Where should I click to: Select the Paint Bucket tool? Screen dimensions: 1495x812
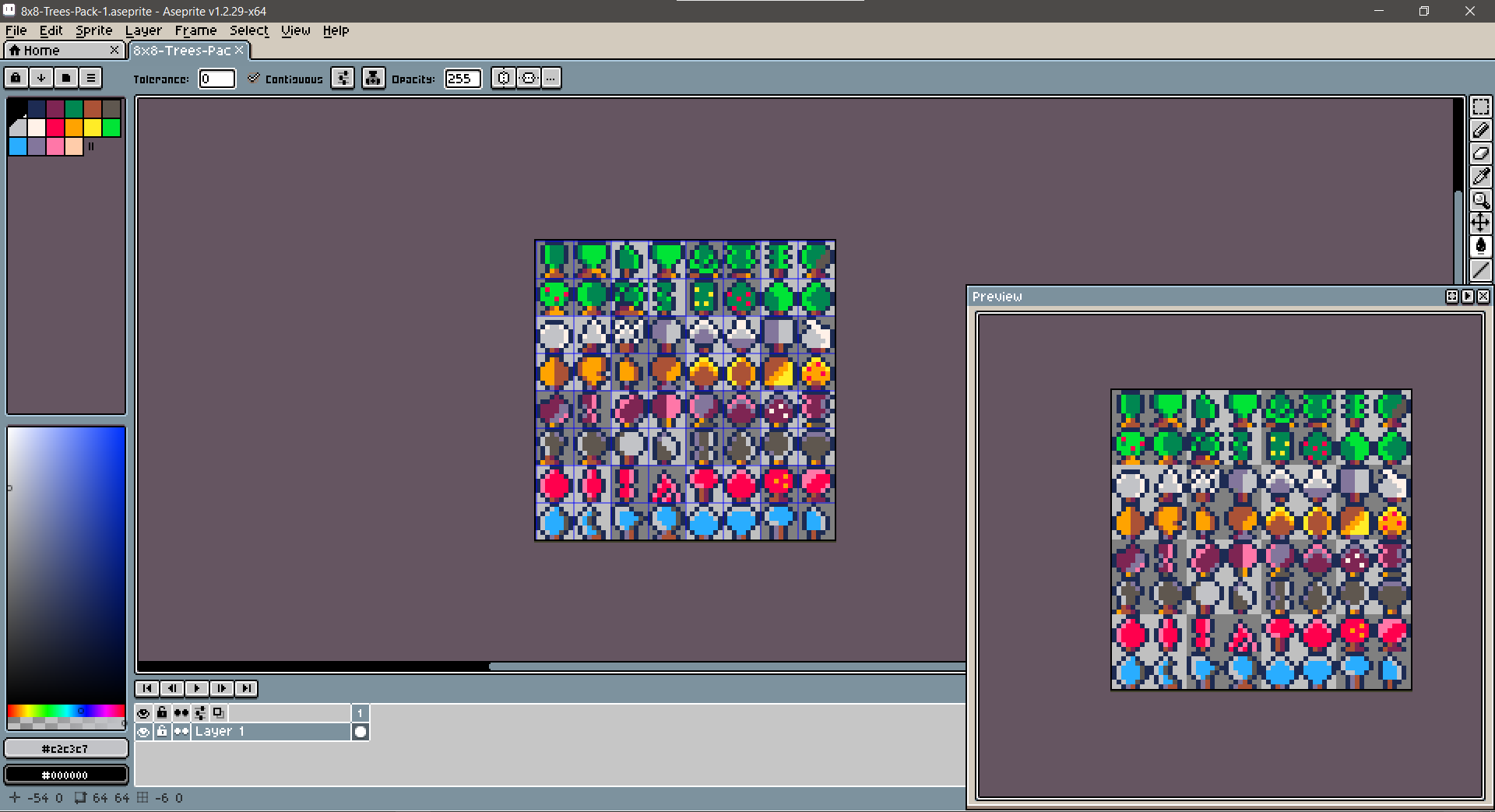(x=1481, y=246)
